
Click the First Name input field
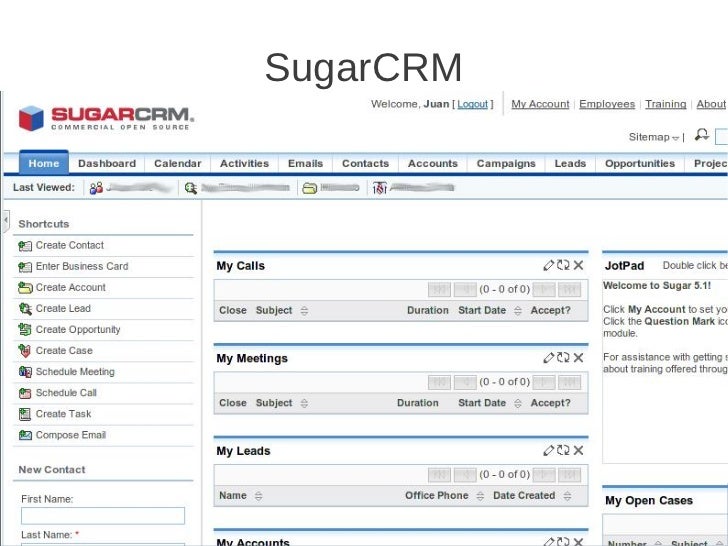click(x=103, y=516)
